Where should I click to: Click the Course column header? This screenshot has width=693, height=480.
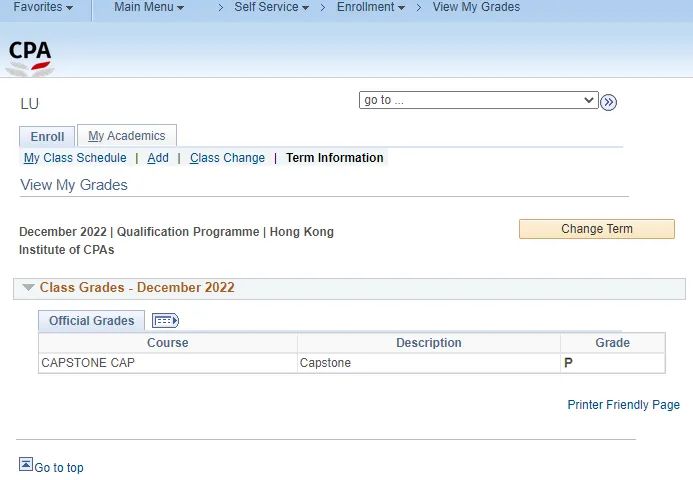[168, 343]
